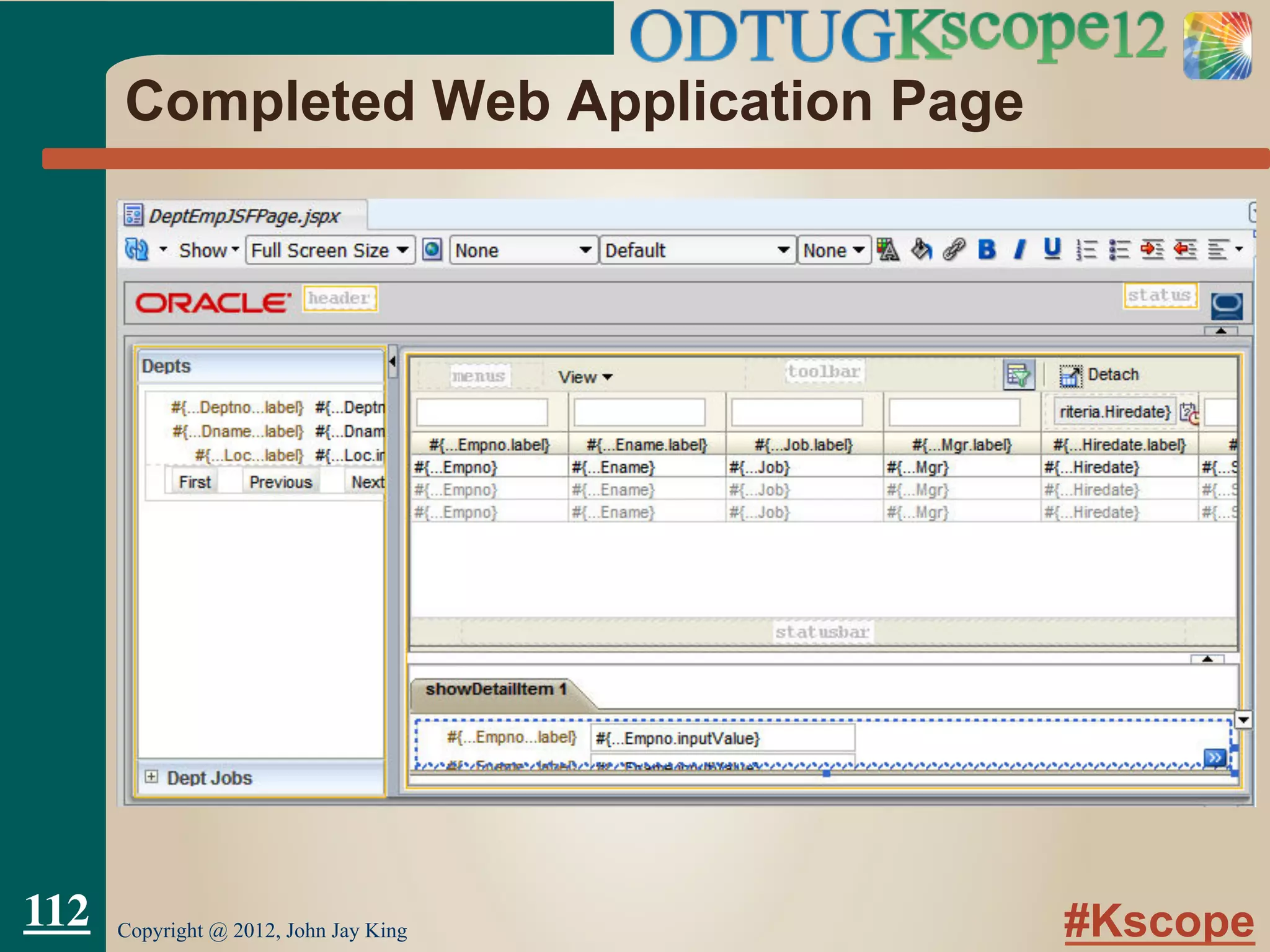Click the #{...Empno.label} column header
This screenshot has height=952, width=1270.
coord(489,445)
